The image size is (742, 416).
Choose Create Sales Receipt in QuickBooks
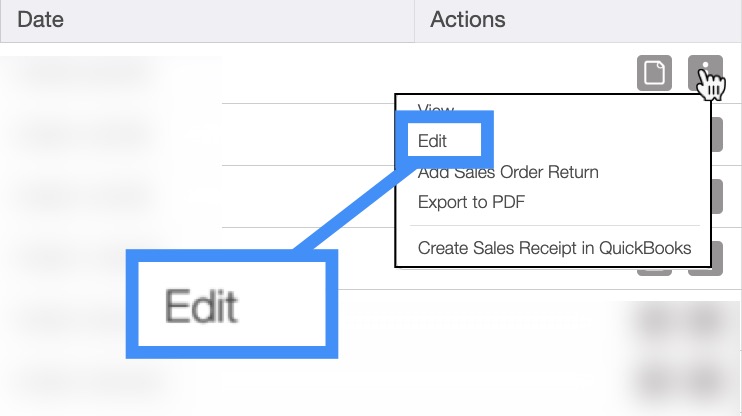[554, 247]
